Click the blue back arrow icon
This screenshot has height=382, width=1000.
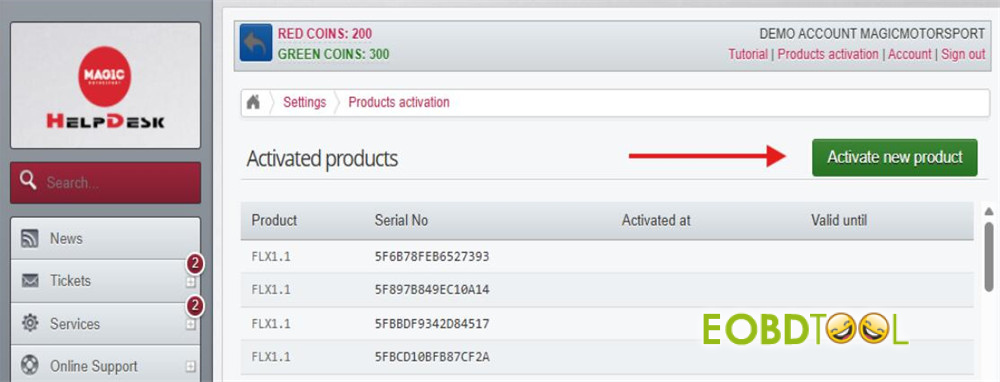pyautogui.click(x=256, y=43)
